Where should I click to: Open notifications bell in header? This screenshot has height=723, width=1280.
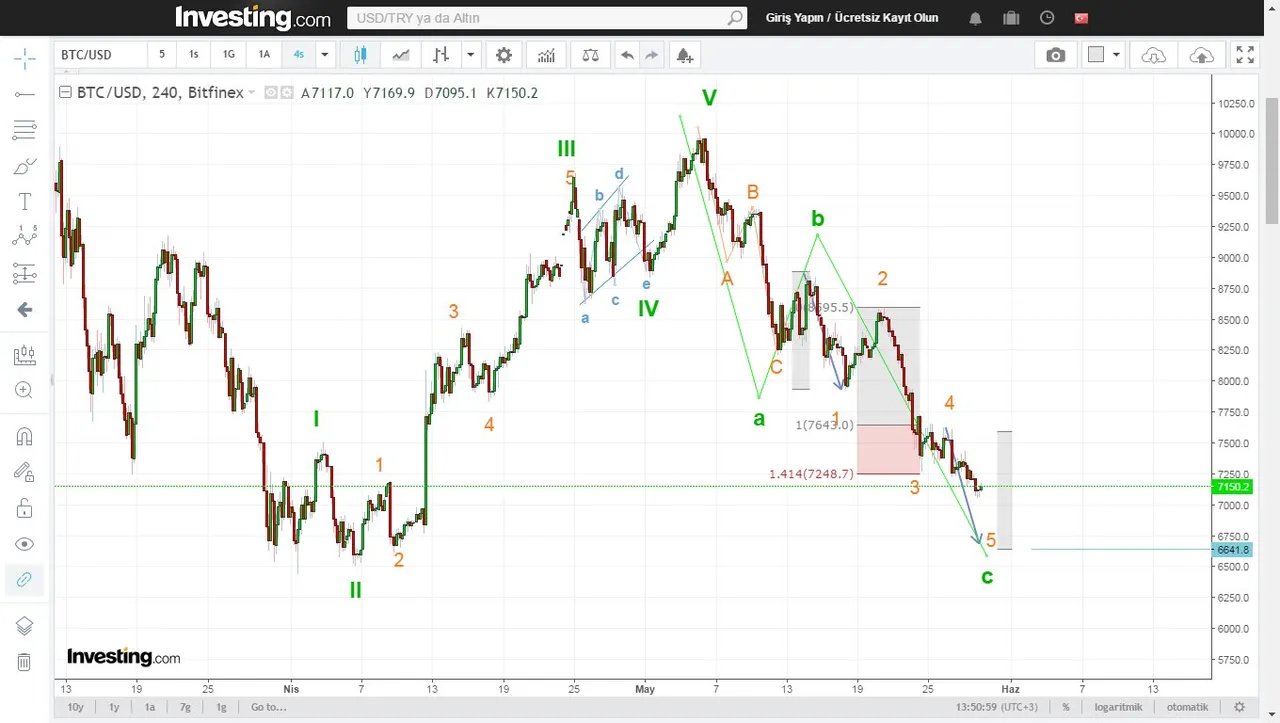[976, 18]
